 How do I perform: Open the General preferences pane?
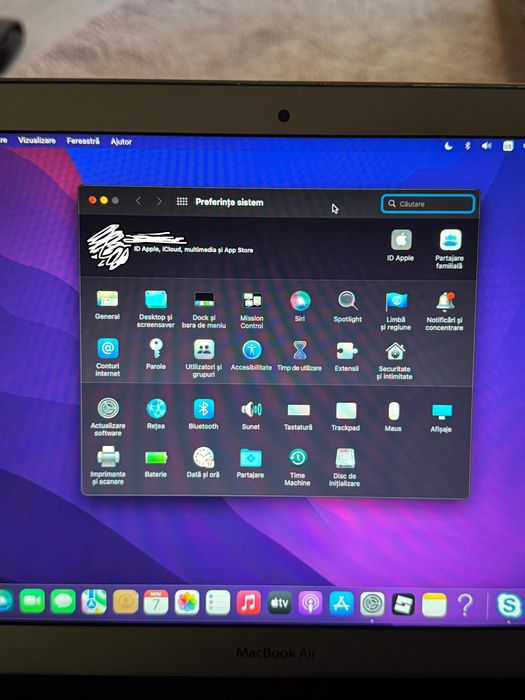(x=107, y=304)
